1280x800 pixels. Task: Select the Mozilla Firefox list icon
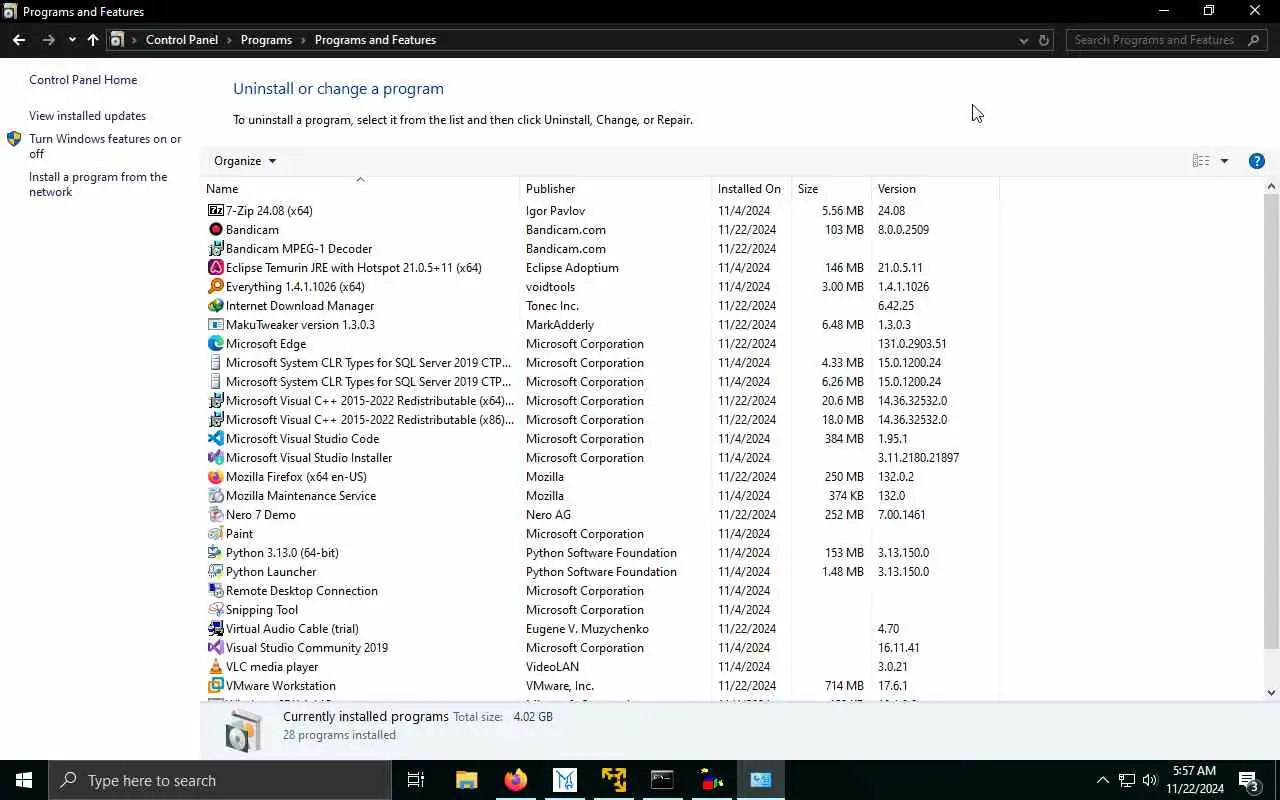pos(215,477)
